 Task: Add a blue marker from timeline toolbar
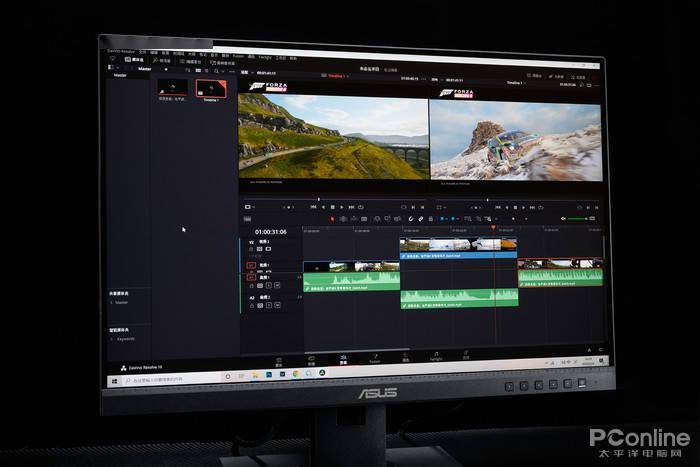click(x=453, y=219)
